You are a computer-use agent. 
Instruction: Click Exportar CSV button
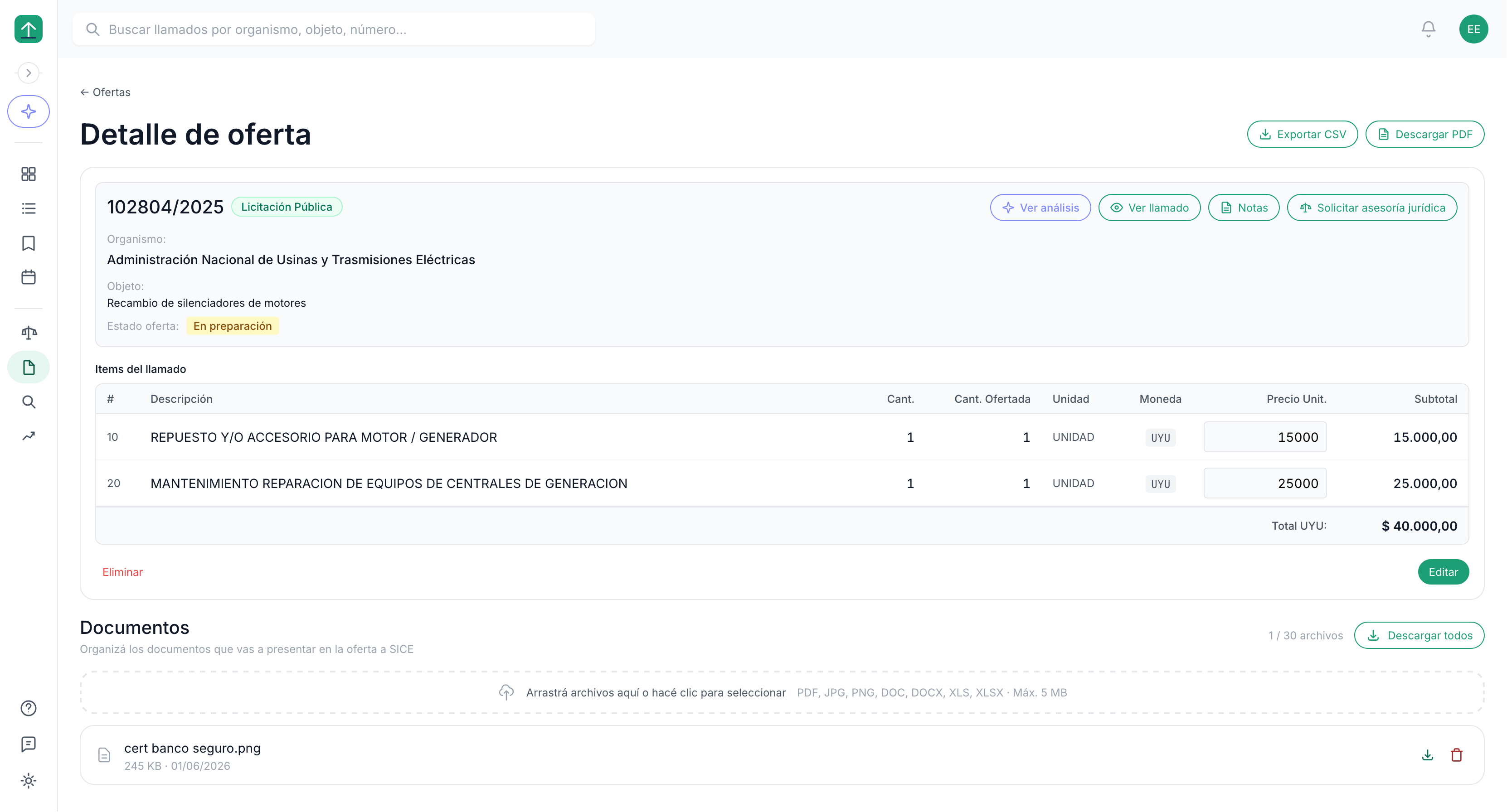pyautogui.click(x=1302, y=134)
